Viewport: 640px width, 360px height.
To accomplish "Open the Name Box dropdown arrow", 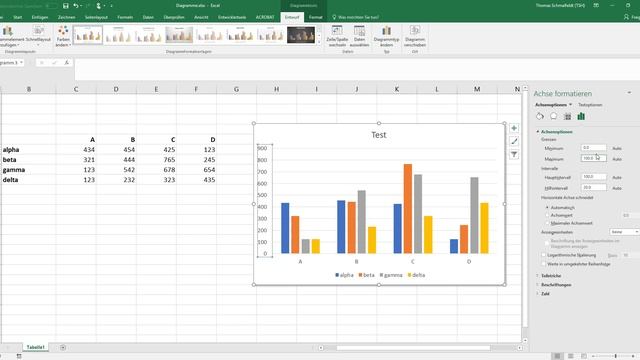I will point(21,62).
